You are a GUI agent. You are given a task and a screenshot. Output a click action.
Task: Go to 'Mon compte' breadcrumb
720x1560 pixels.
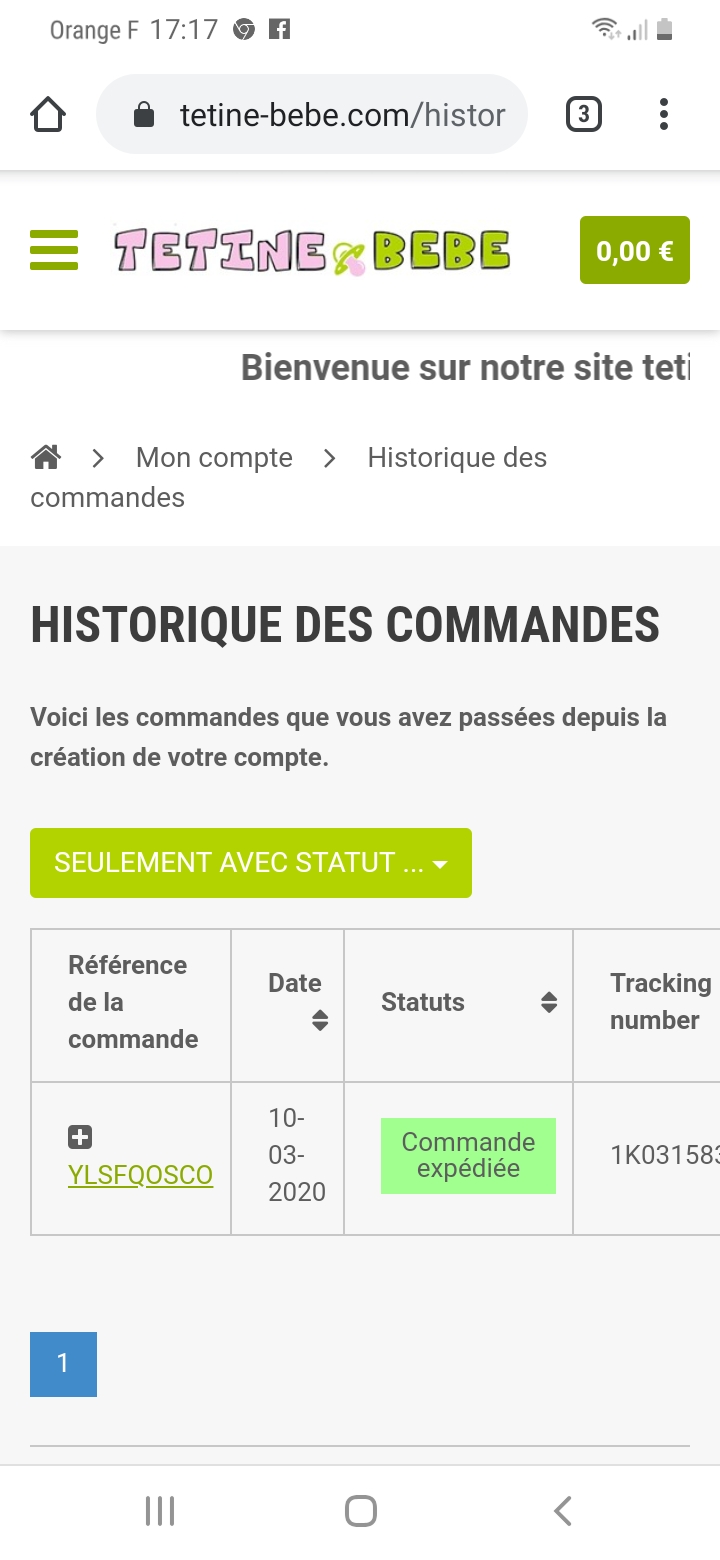[214, 458]
